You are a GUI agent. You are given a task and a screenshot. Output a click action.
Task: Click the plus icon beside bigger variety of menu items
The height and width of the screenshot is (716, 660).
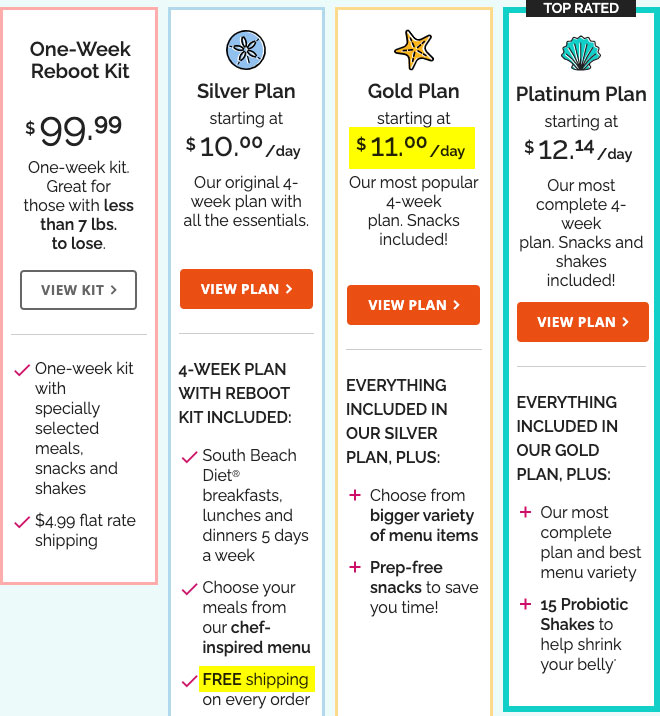coord(355,495)
